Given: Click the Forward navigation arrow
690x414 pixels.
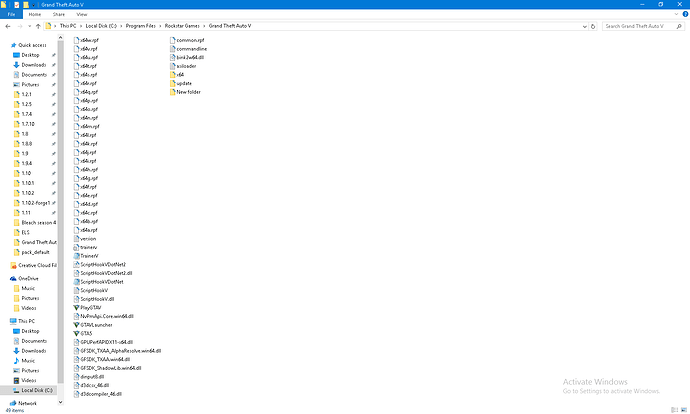Looking at the screenshot, I should point(19,26).
